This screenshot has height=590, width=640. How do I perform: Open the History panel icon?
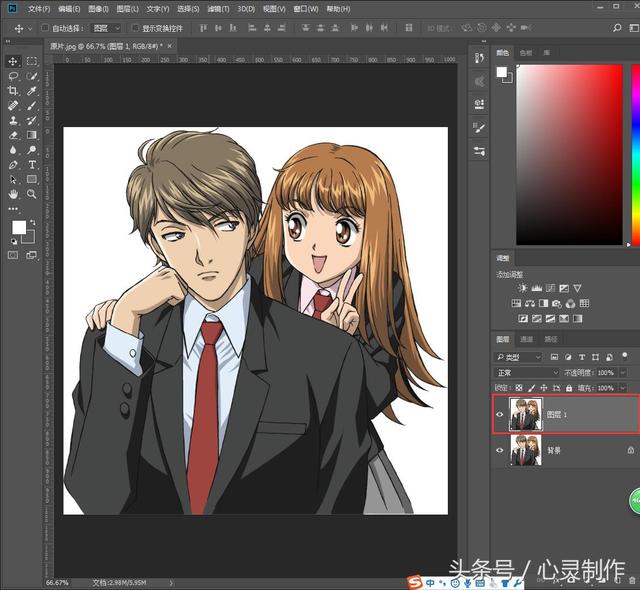click(x=479, y=58)
